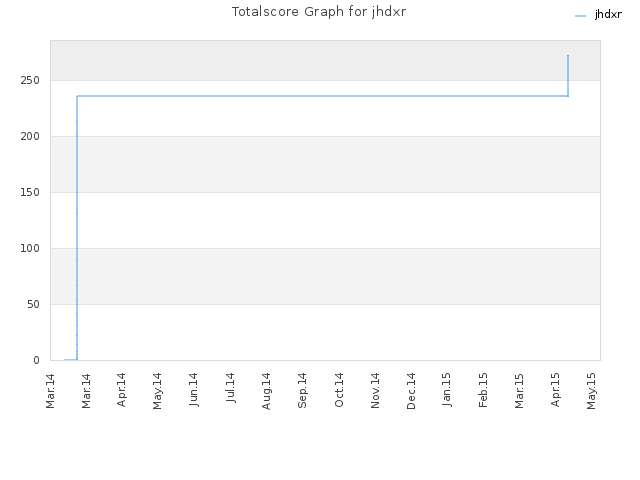The image size is (640, 480).
Task: Click the chart title 'Totalscore Graph for jhdxr'
Action: point(319,12)
